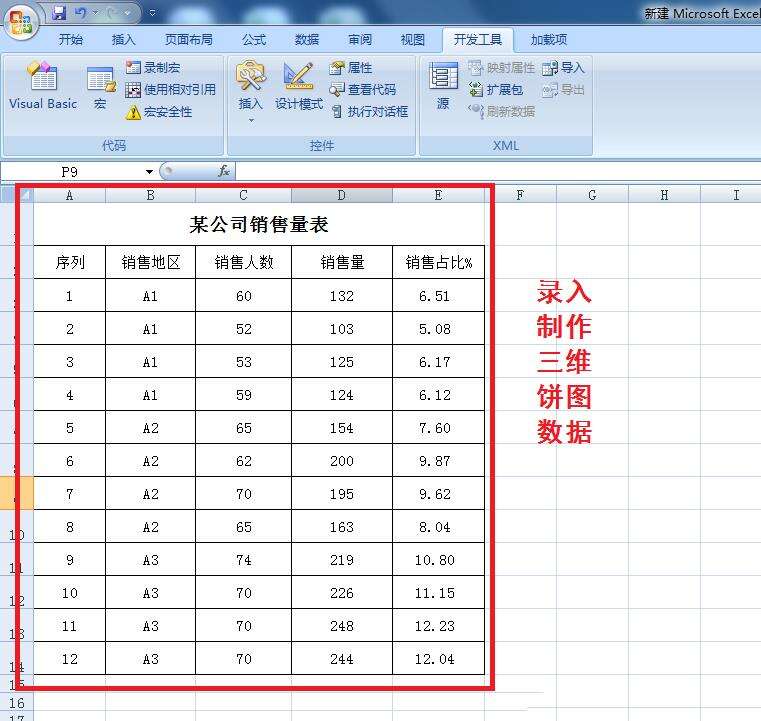The width and height of the screenshot is (761, 721).
Task: Select column A header
Action: [69, 195]
